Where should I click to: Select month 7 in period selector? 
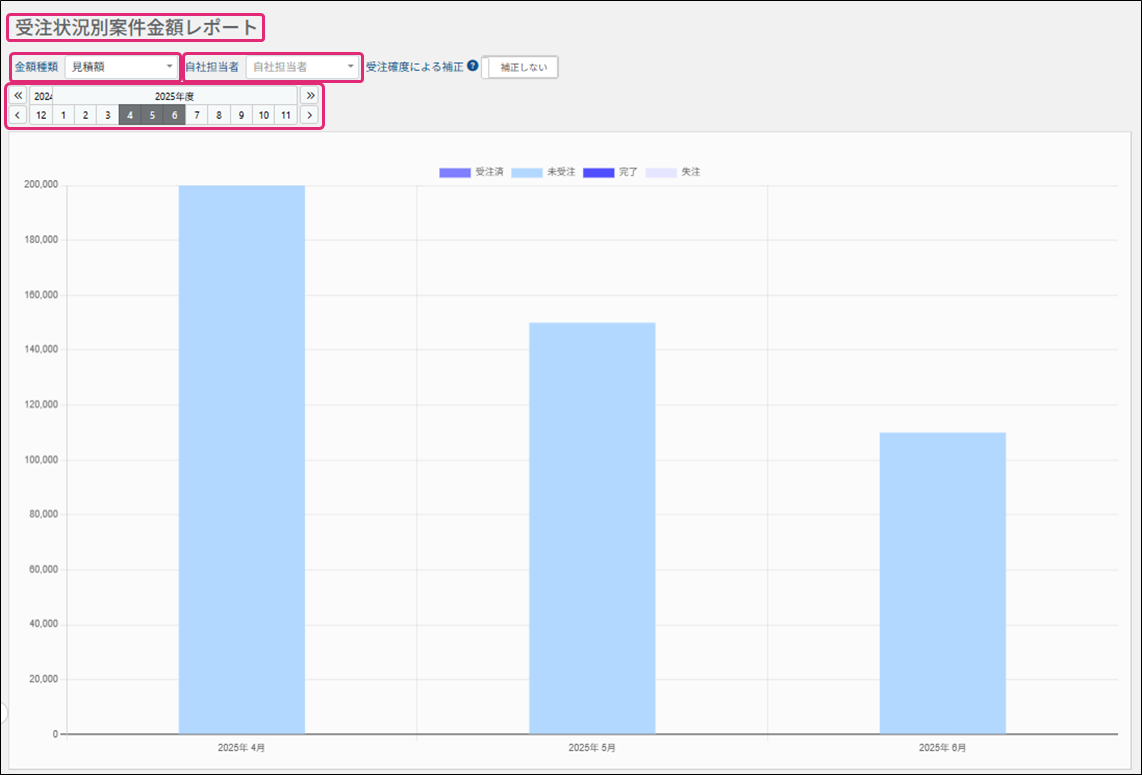tap(197, 115)
